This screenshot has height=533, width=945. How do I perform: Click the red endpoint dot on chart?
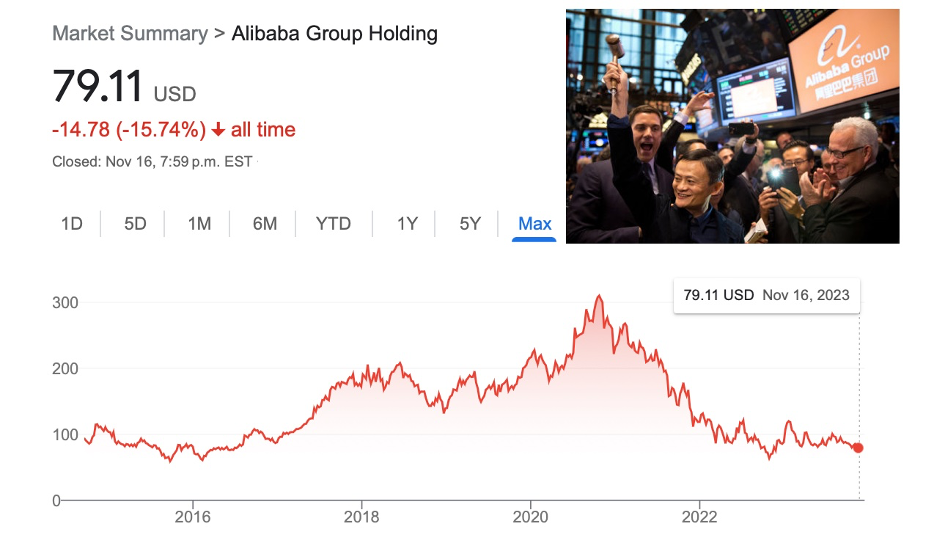coord(858,447)
